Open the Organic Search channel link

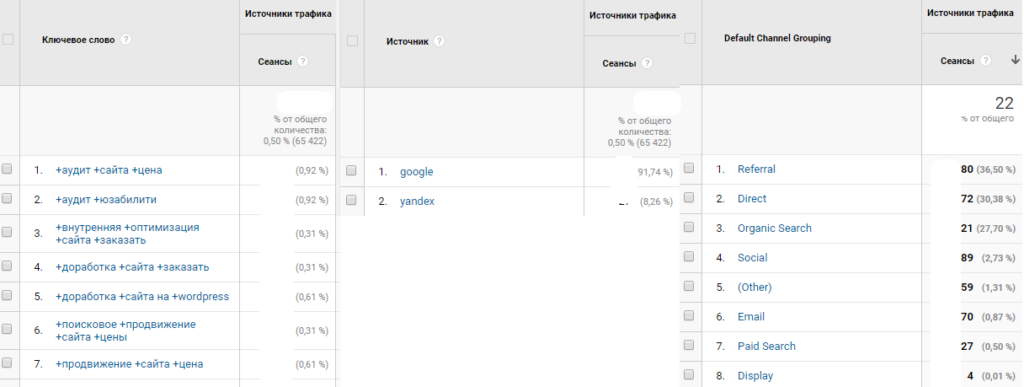click(x=775, y=228)
